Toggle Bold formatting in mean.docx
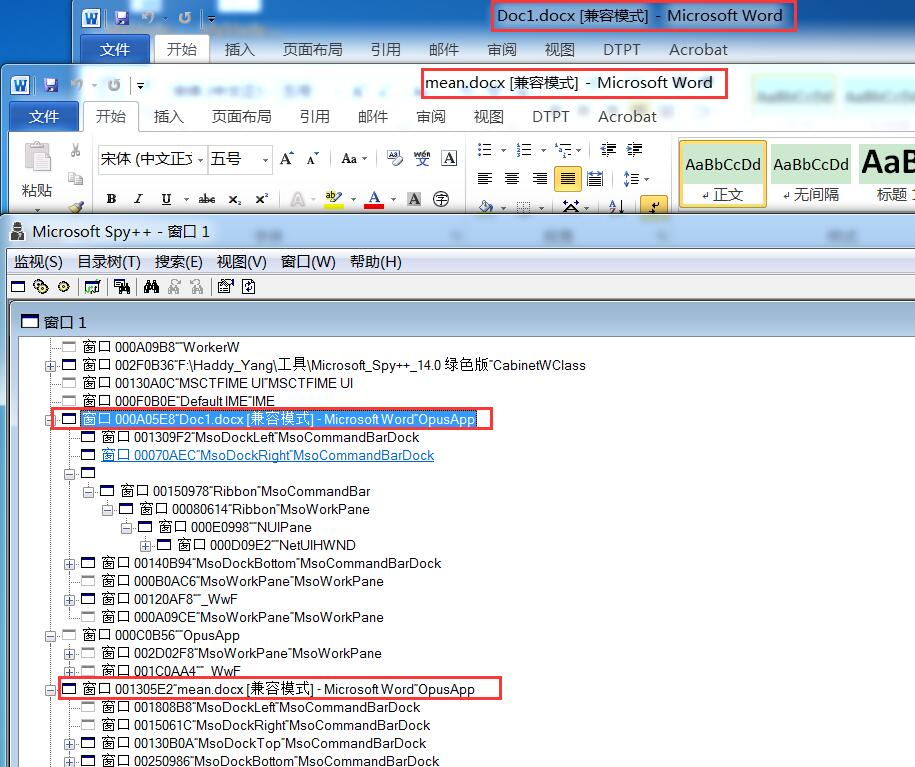 click(x=111, y=199)
